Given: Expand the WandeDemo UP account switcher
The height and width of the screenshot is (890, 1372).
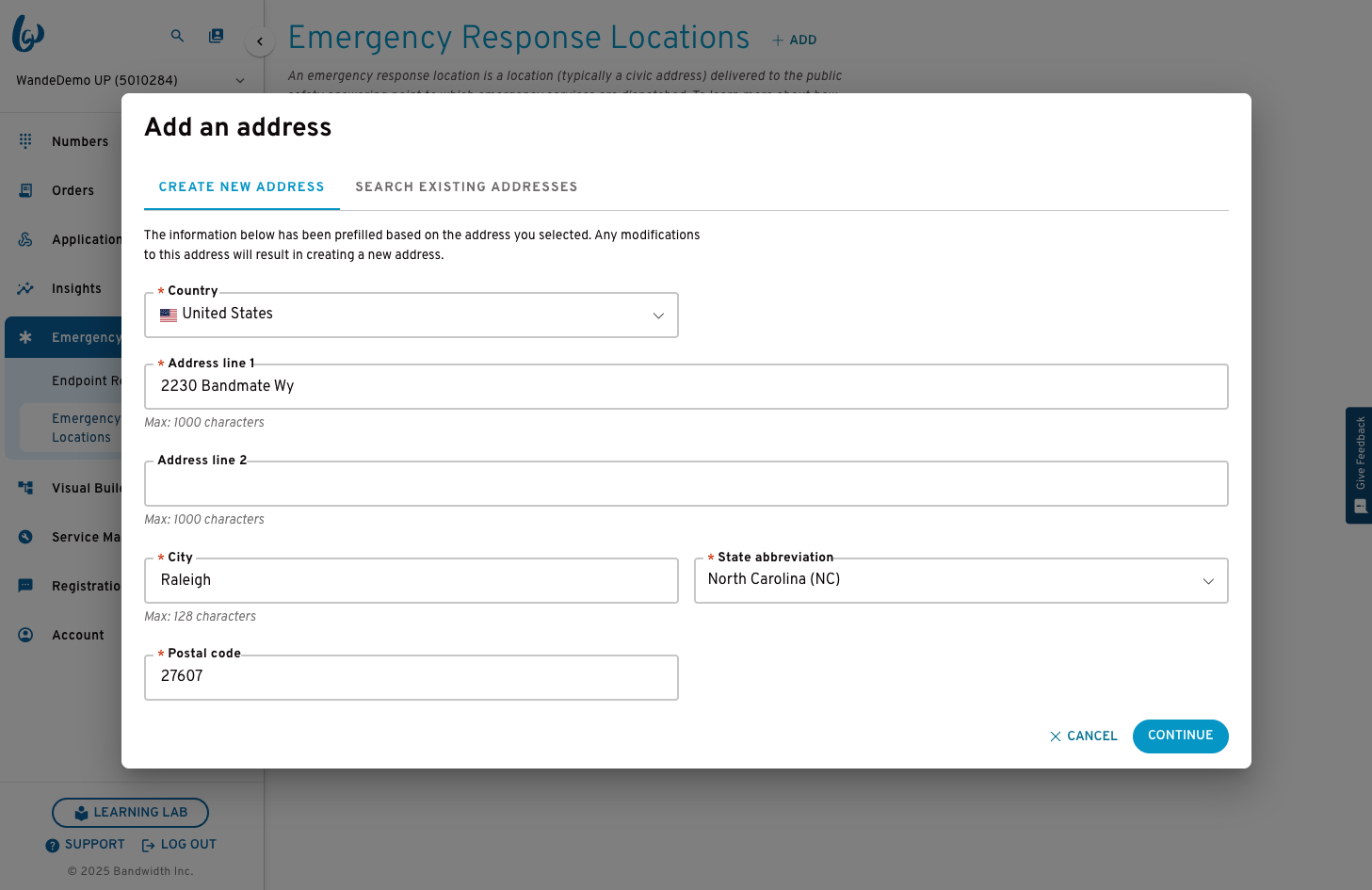Looking at the screenshot, I should [130, 81].
